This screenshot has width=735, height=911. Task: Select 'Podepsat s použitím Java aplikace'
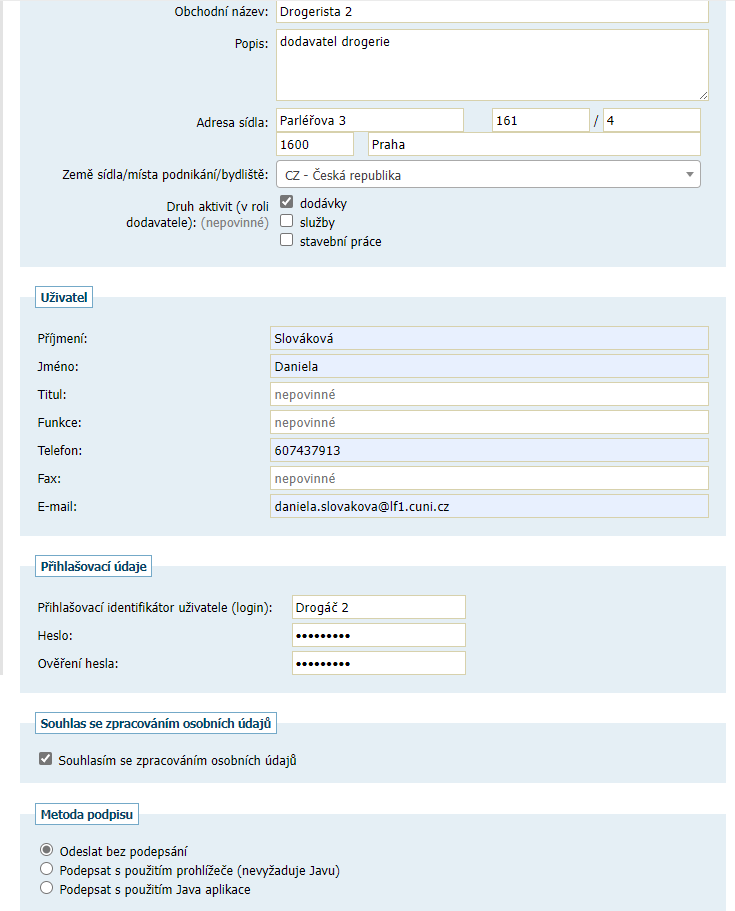(x=46, y=888)
